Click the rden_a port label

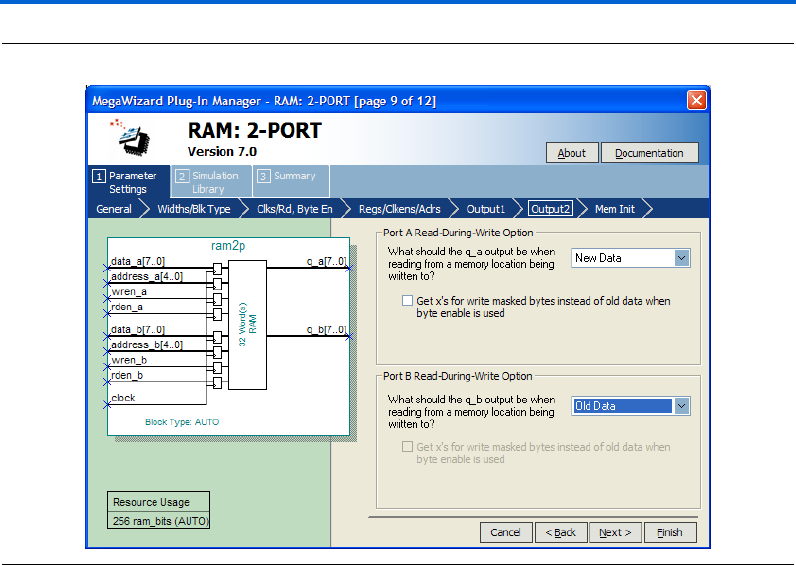tap(127, 307)
